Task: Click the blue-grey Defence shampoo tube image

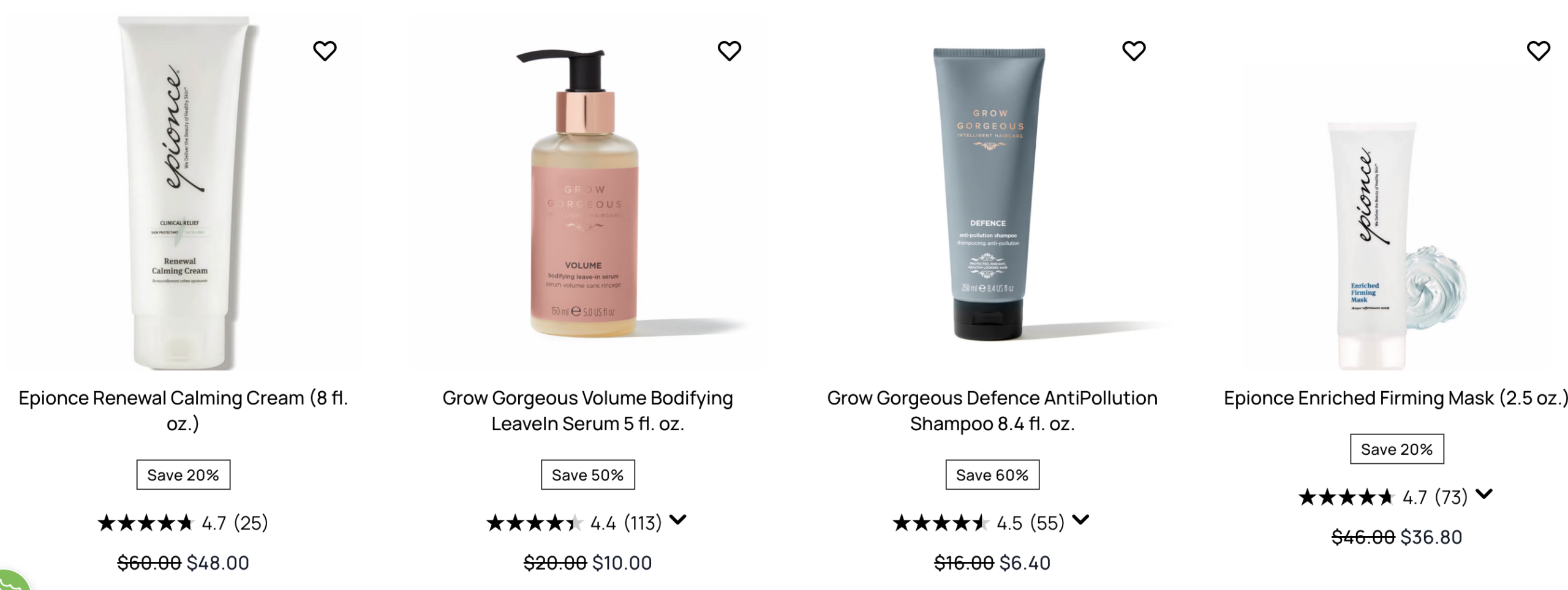Action: coord(988,193)
